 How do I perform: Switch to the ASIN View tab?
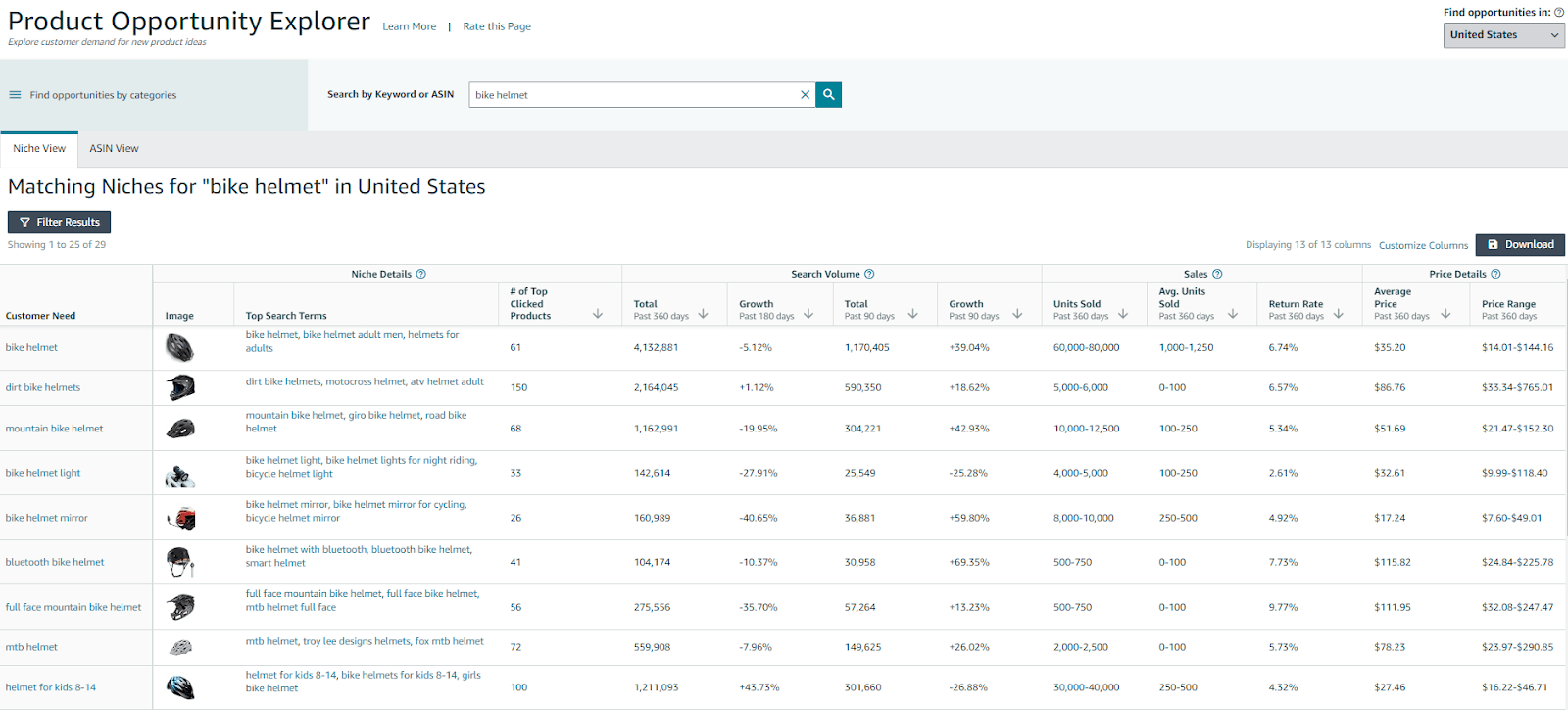(x=114, y=149)
